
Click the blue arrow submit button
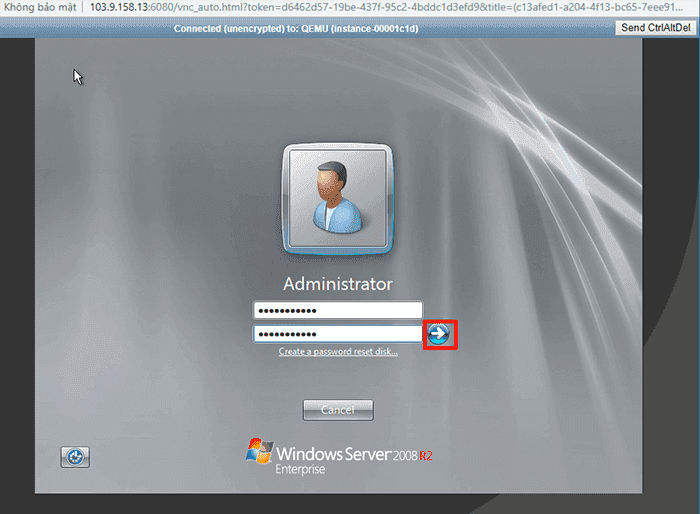click(438, 334)
